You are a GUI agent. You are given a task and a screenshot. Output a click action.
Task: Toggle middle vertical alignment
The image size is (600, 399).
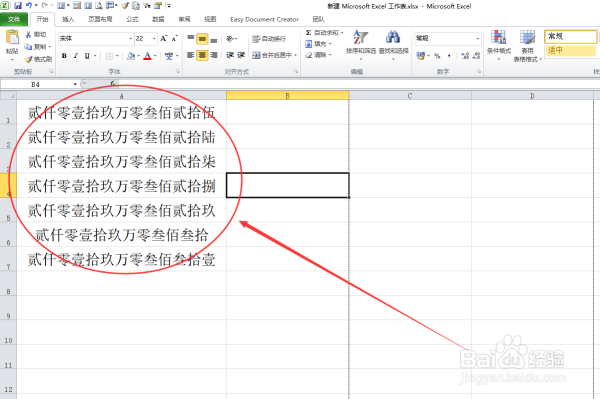pyautogui.click(x=202, y=39)
